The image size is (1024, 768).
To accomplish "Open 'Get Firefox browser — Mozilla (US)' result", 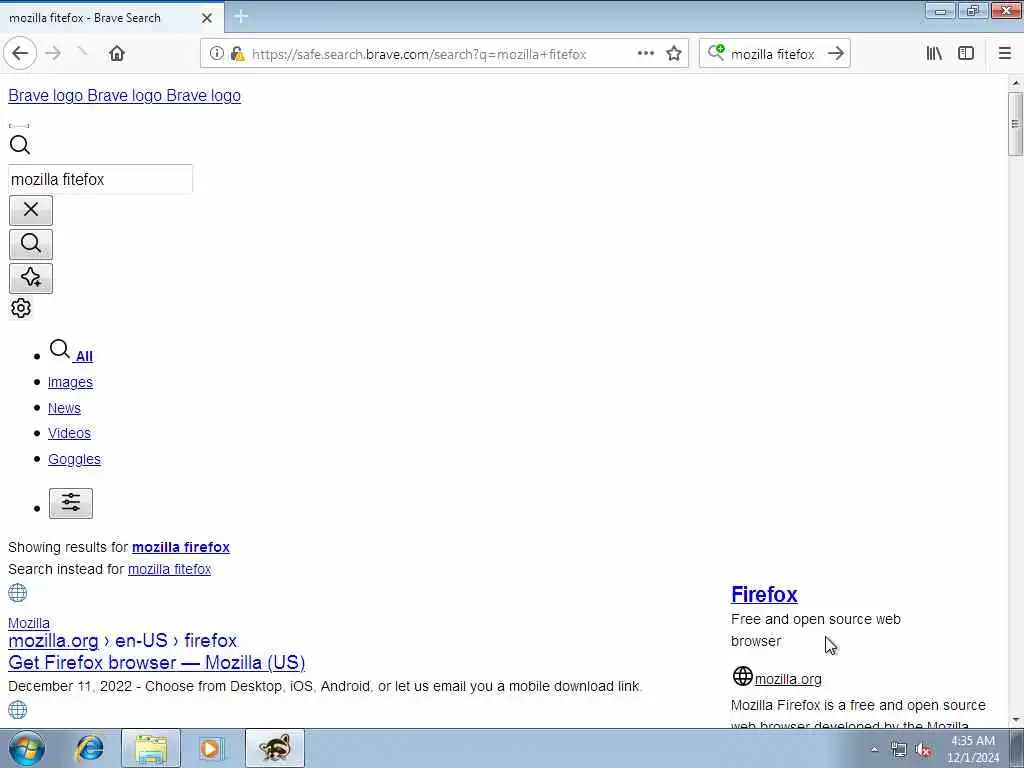I will point(157,663).
